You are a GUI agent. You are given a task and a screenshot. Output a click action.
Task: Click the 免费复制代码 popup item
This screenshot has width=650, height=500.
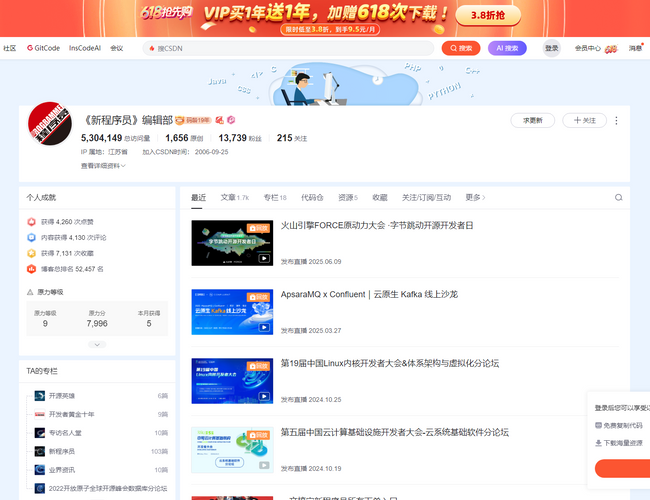point(619,425)
